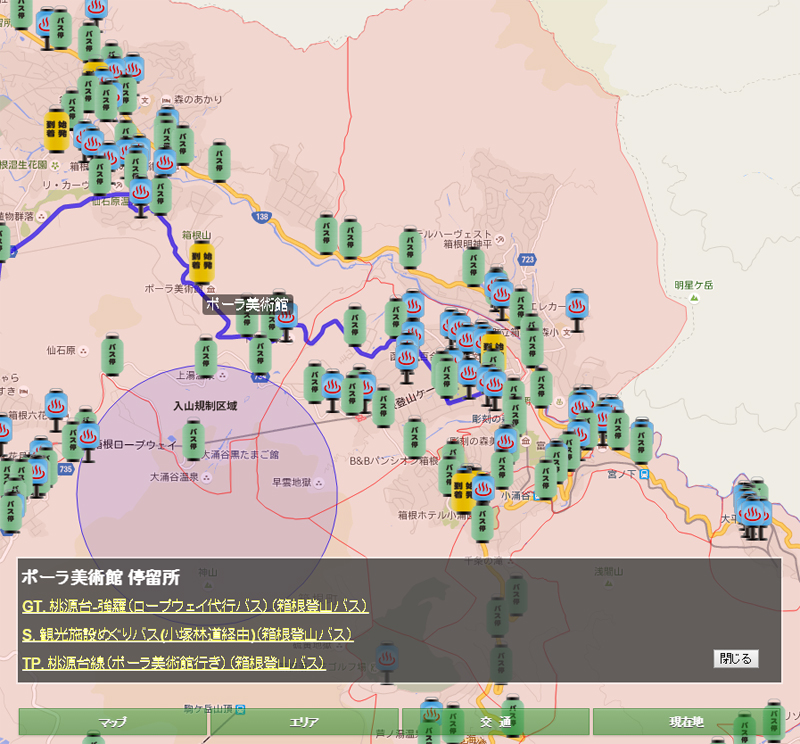Click the 明星ケ岳 mountain peak marker
This screenshot has width=800, height=744.
click(694, 299)
